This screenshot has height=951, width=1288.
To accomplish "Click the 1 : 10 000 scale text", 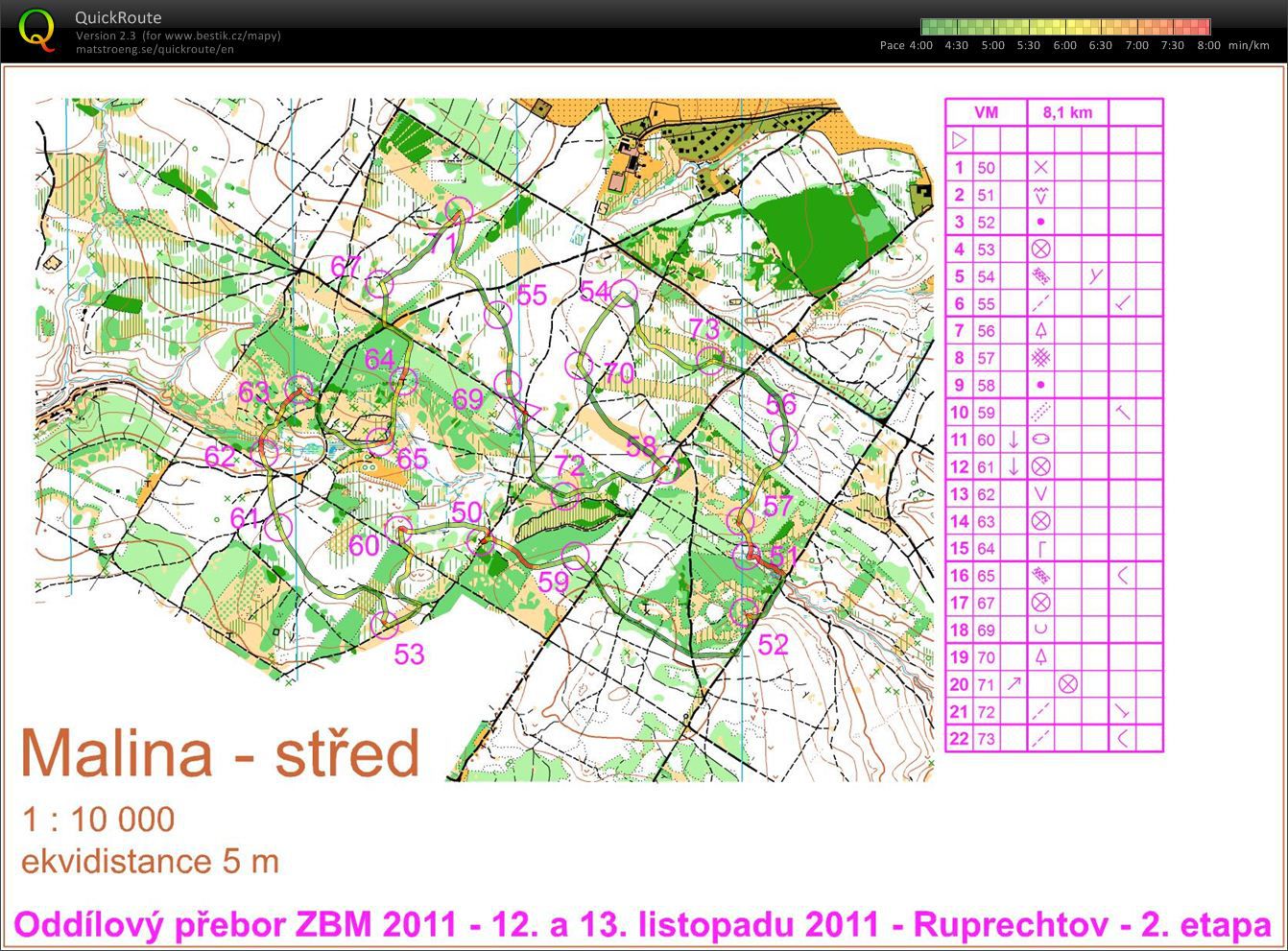I will coord(99,820).
